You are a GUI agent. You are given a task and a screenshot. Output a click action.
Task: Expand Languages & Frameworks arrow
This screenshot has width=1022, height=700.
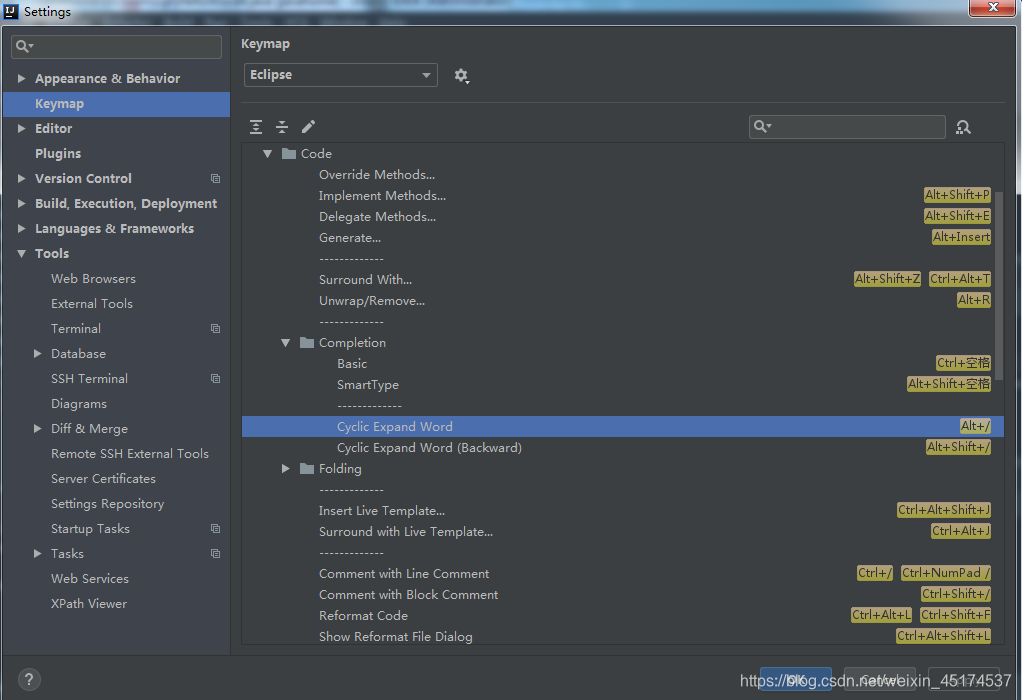[x=22, y=228]
